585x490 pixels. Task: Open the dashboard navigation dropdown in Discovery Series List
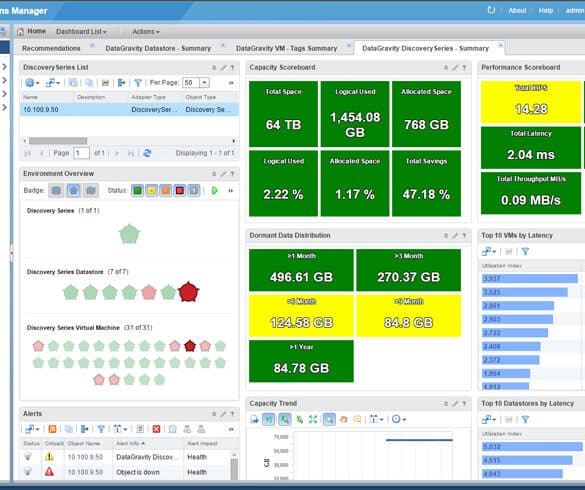click(53, 83)
